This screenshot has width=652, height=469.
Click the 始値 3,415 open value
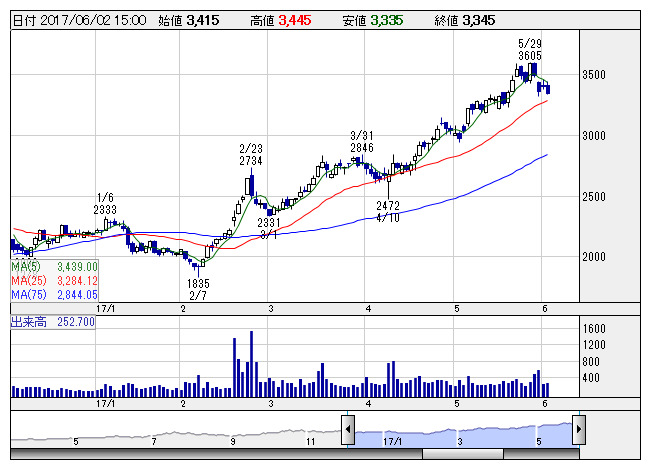[188, 20]
